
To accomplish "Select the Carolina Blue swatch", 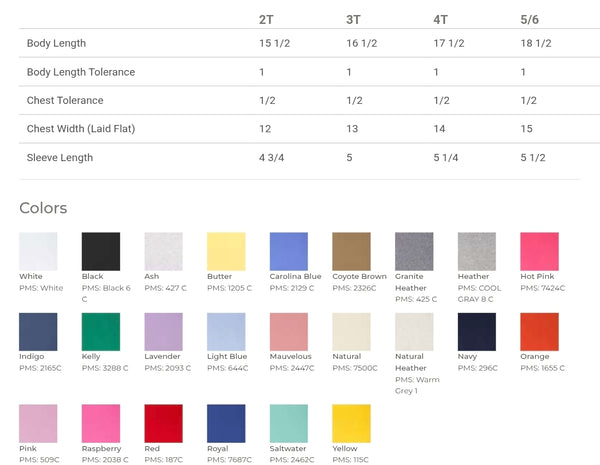I will (x=289, y=251).
